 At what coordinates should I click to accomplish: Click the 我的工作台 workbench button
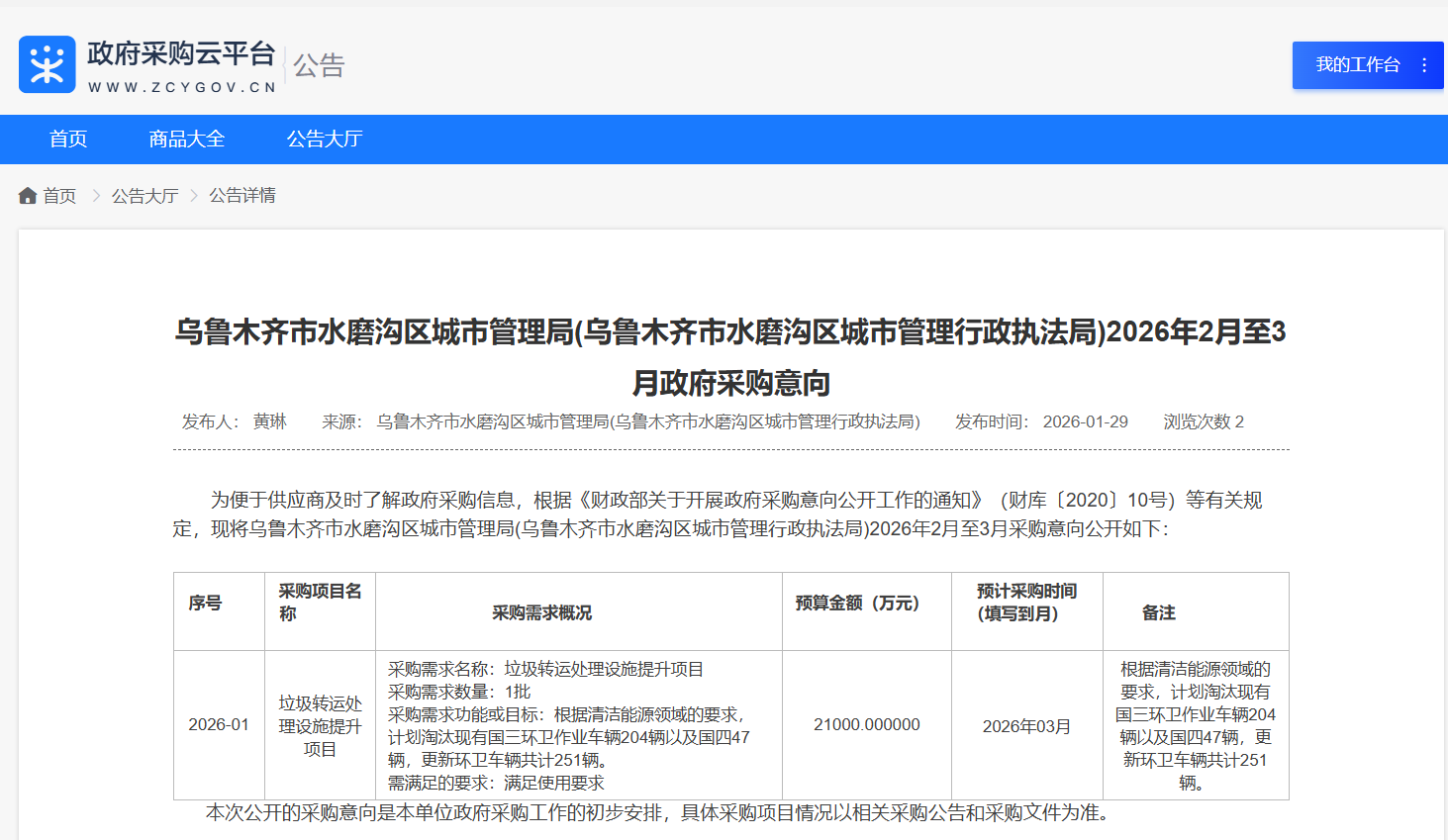coord(1360,65)
